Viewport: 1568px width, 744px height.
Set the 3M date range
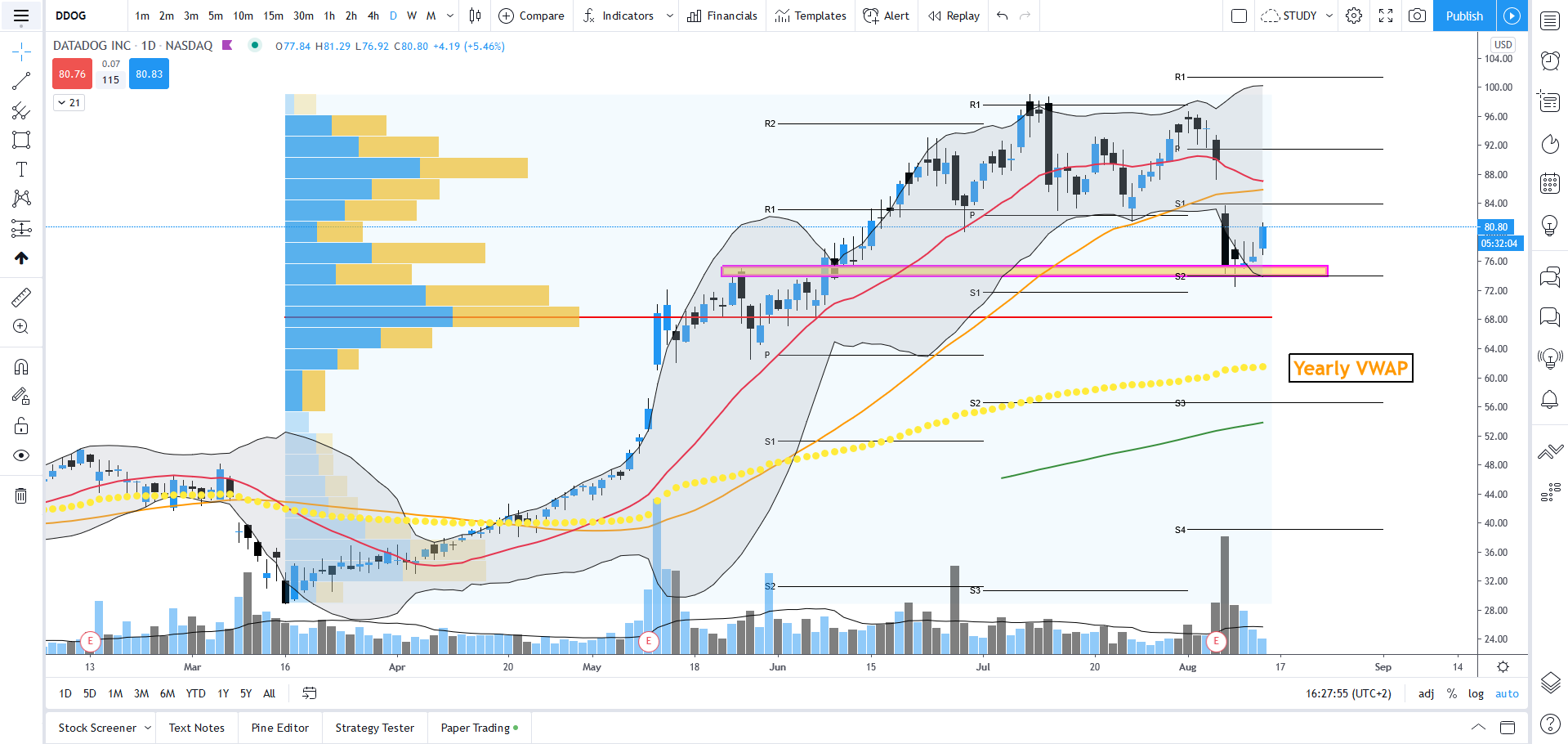141,693
